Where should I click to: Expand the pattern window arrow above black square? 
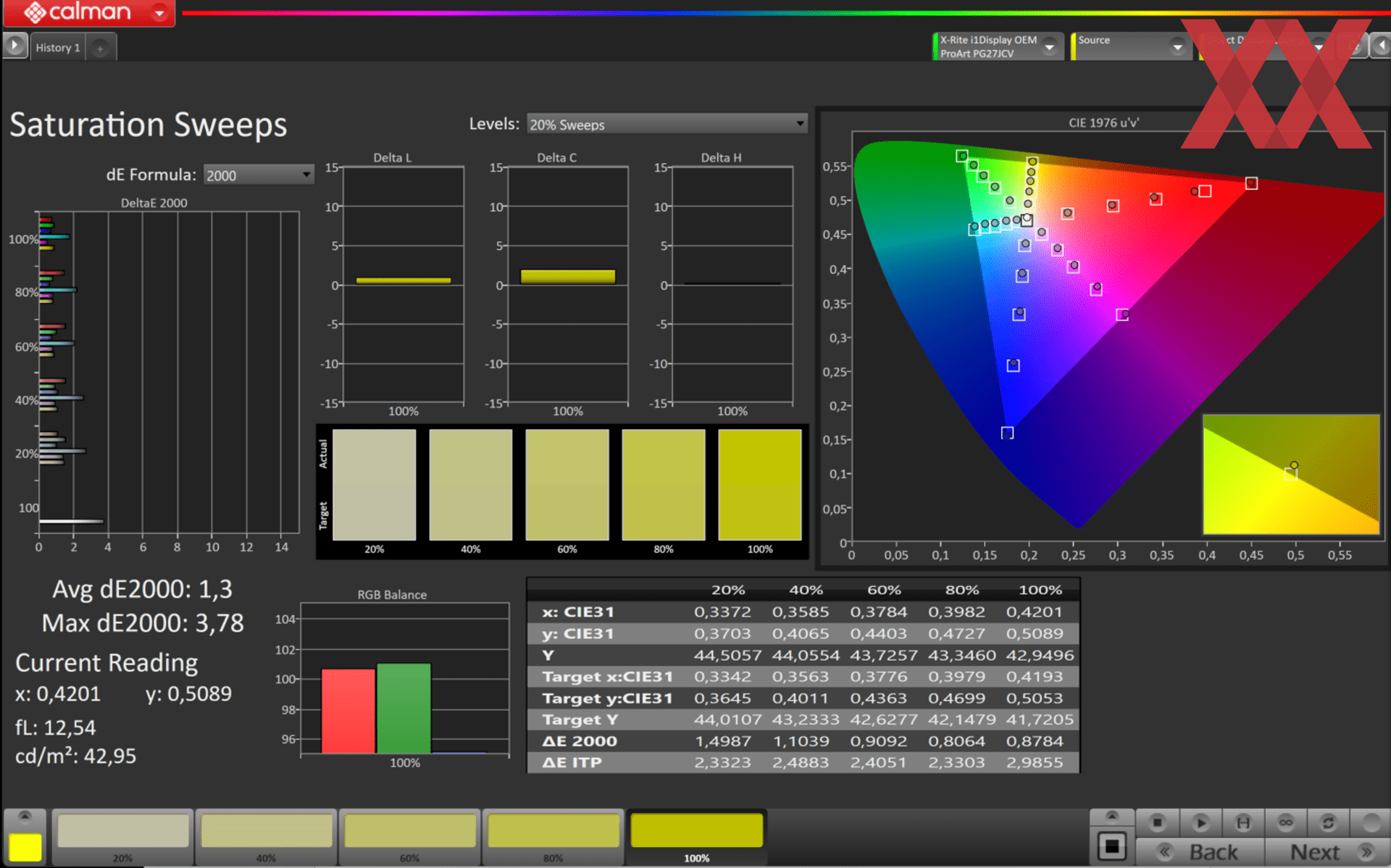pyautogui.click(x=1111, y=817)
